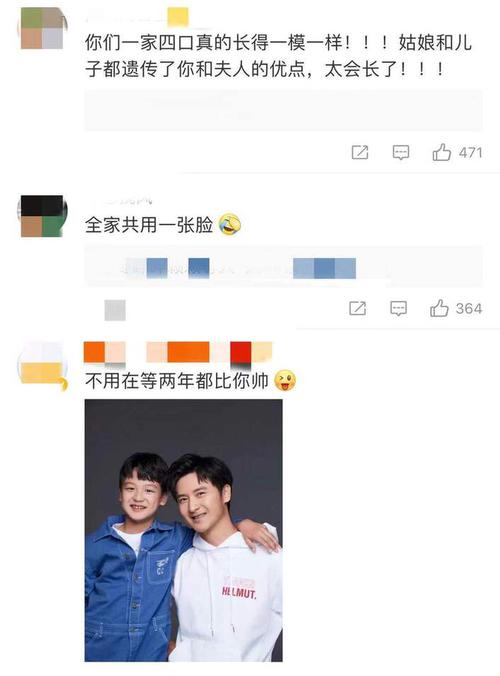Open the first commenter's mosaic avatar

pyautogui.click(x=42, y=28)
